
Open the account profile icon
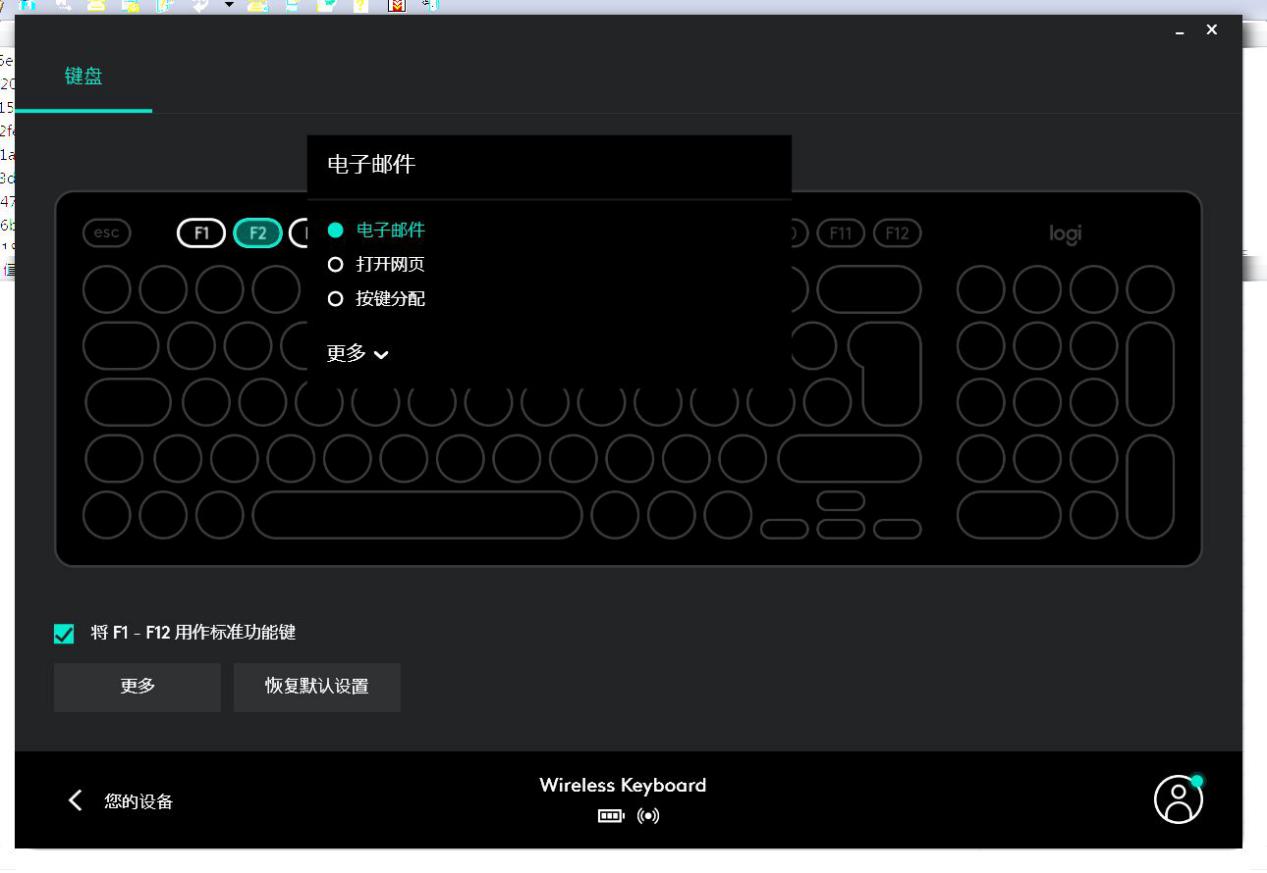coord(1178,799)
